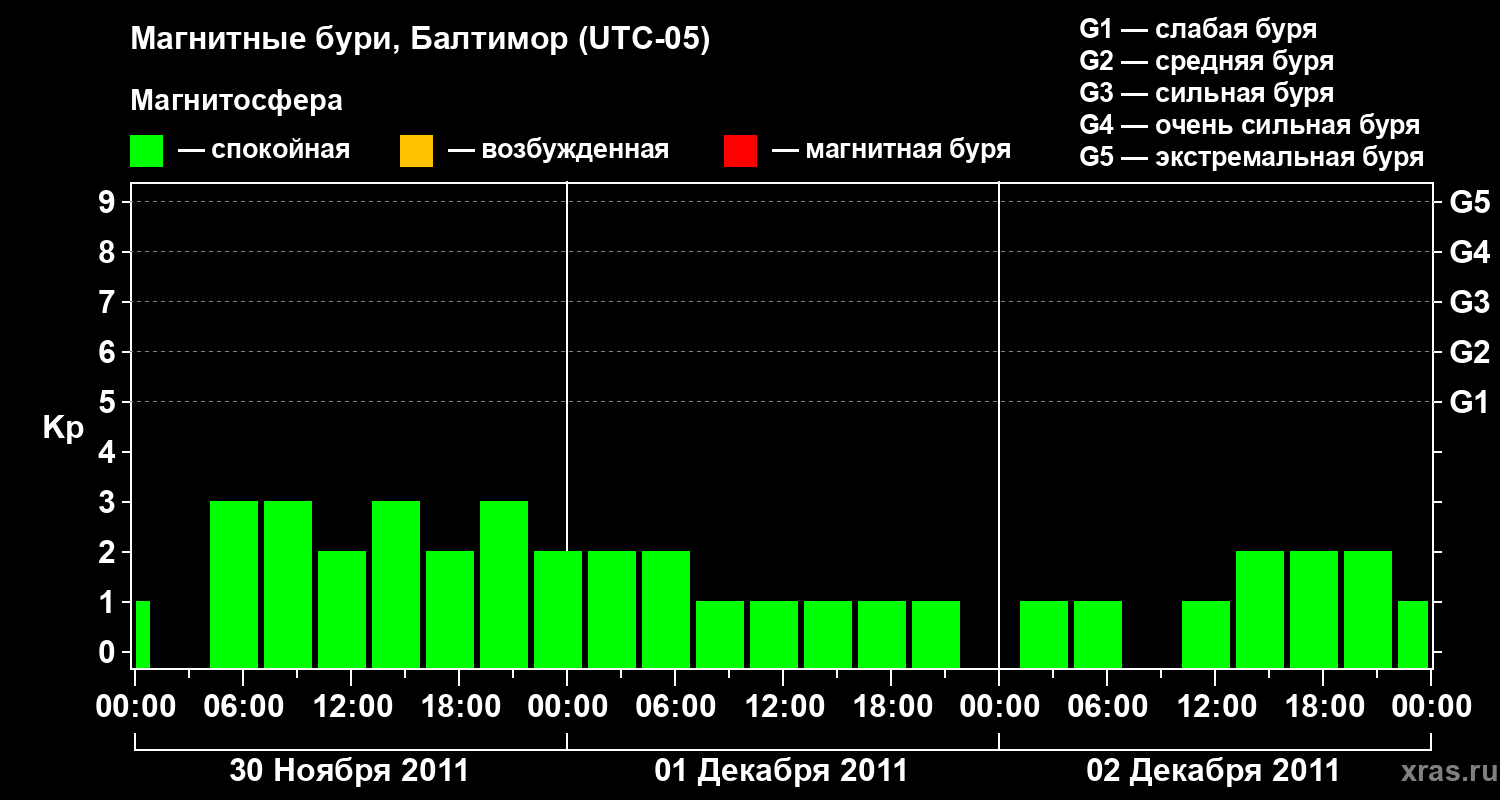The image size is (1500, 800).
Task: Click the line 'G5 — экстремальная буря'
Action: 1251,157
